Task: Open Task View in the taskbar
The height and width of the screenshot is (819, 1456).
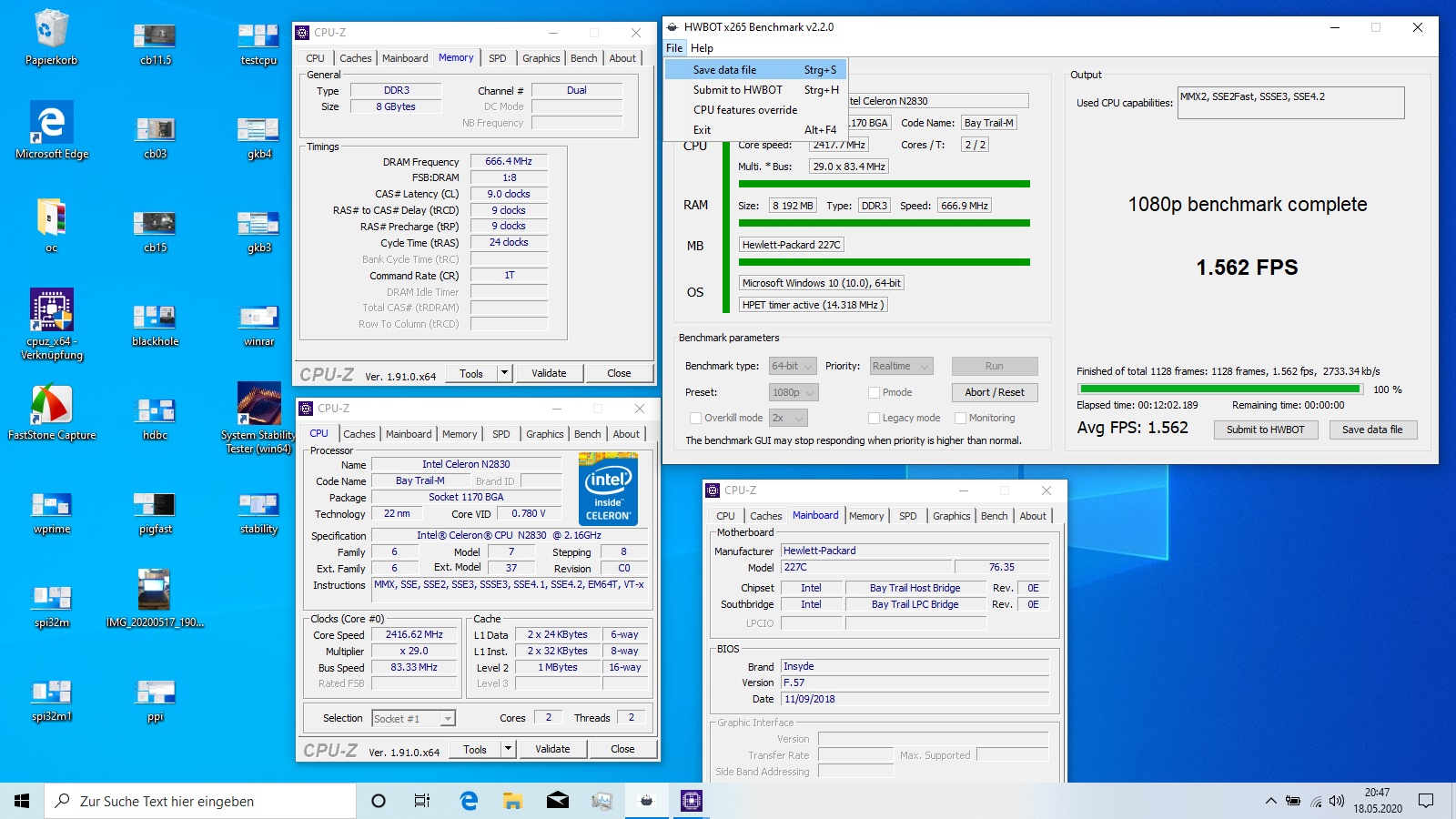Action: (x=421, y=801)
